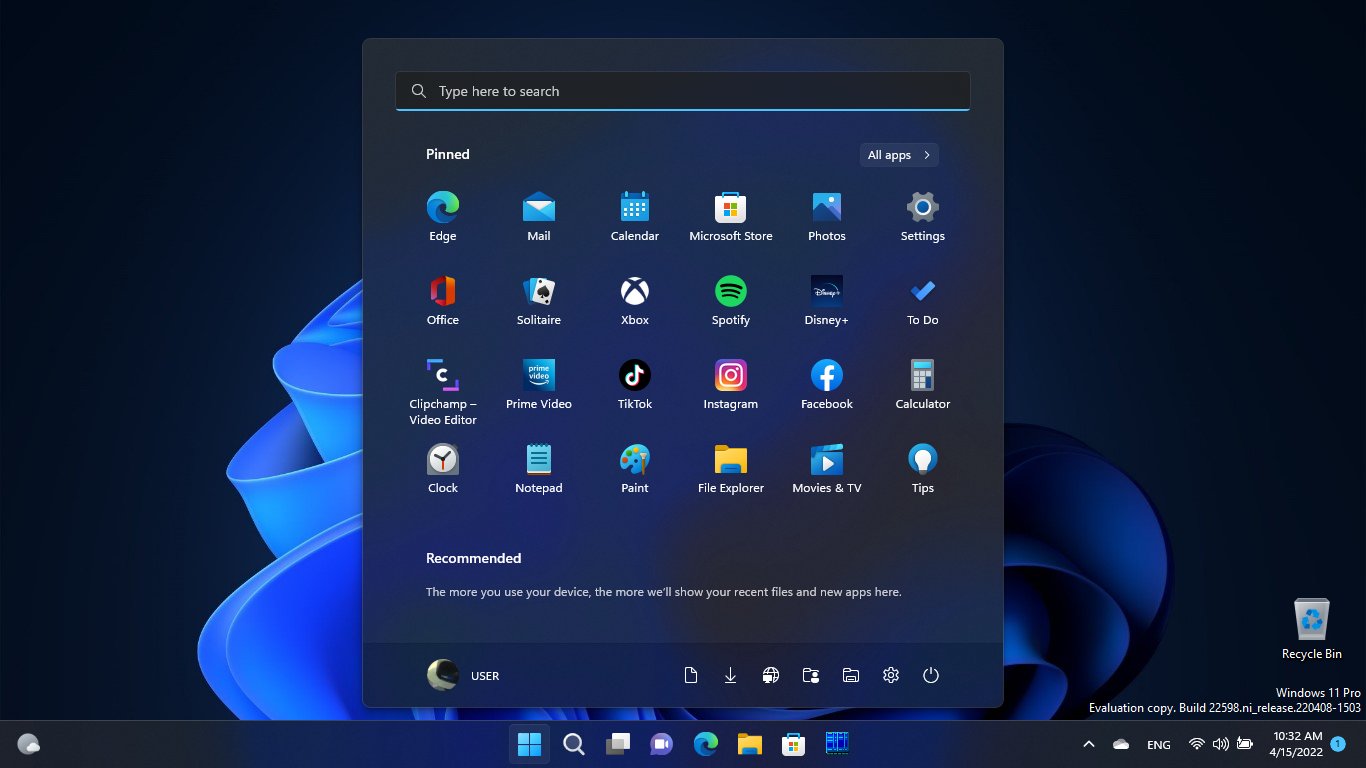Open power options via the power icon
Viewport: 1366px width, 768px height.
(931, 675)
